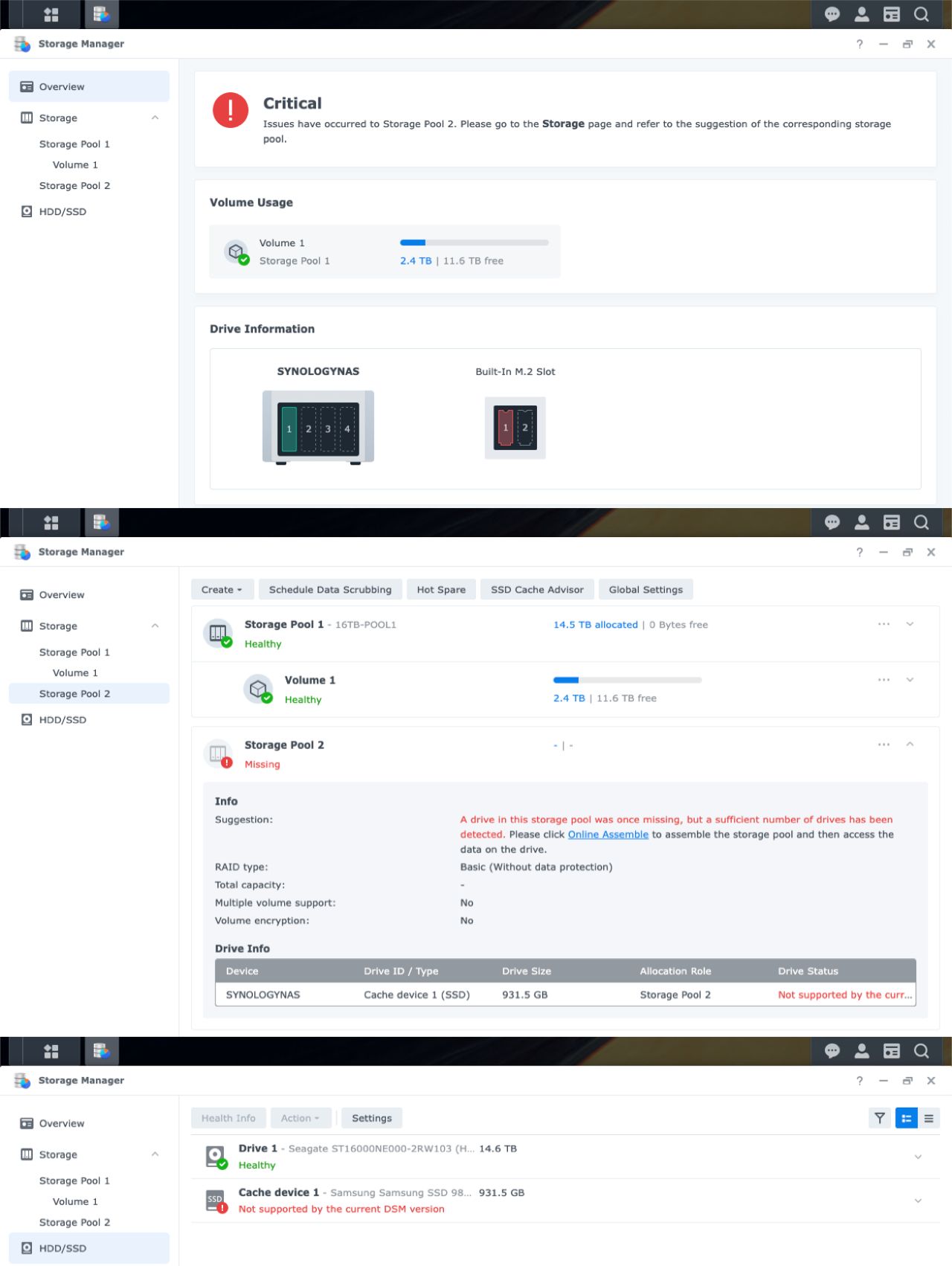Viewport: 952px width, 1266px height.
Task: Click help question mark in Overview window
Action: [x=860, y=44]
